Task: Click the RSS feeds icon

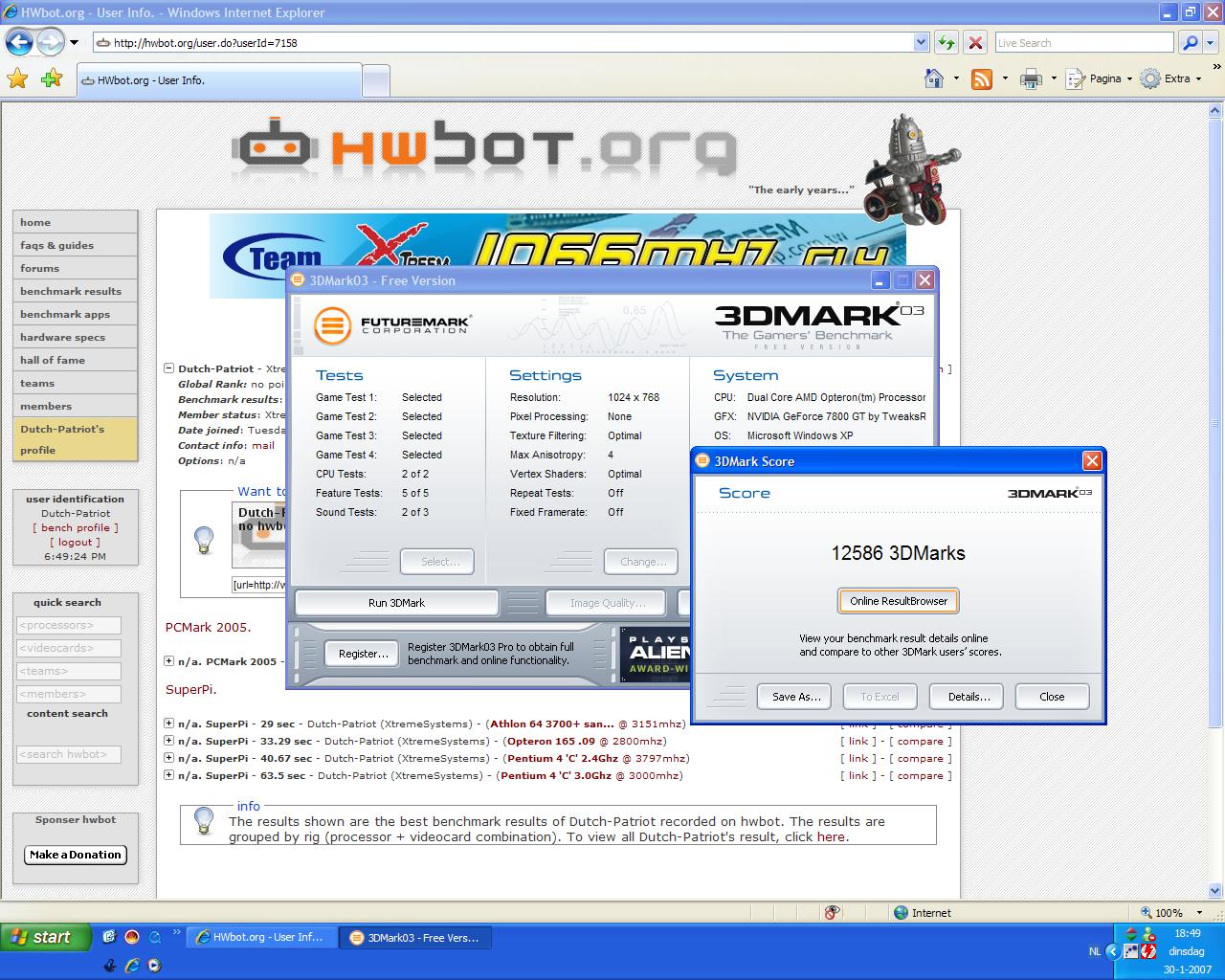Action: pyautogui.click(x=982, y=79)
